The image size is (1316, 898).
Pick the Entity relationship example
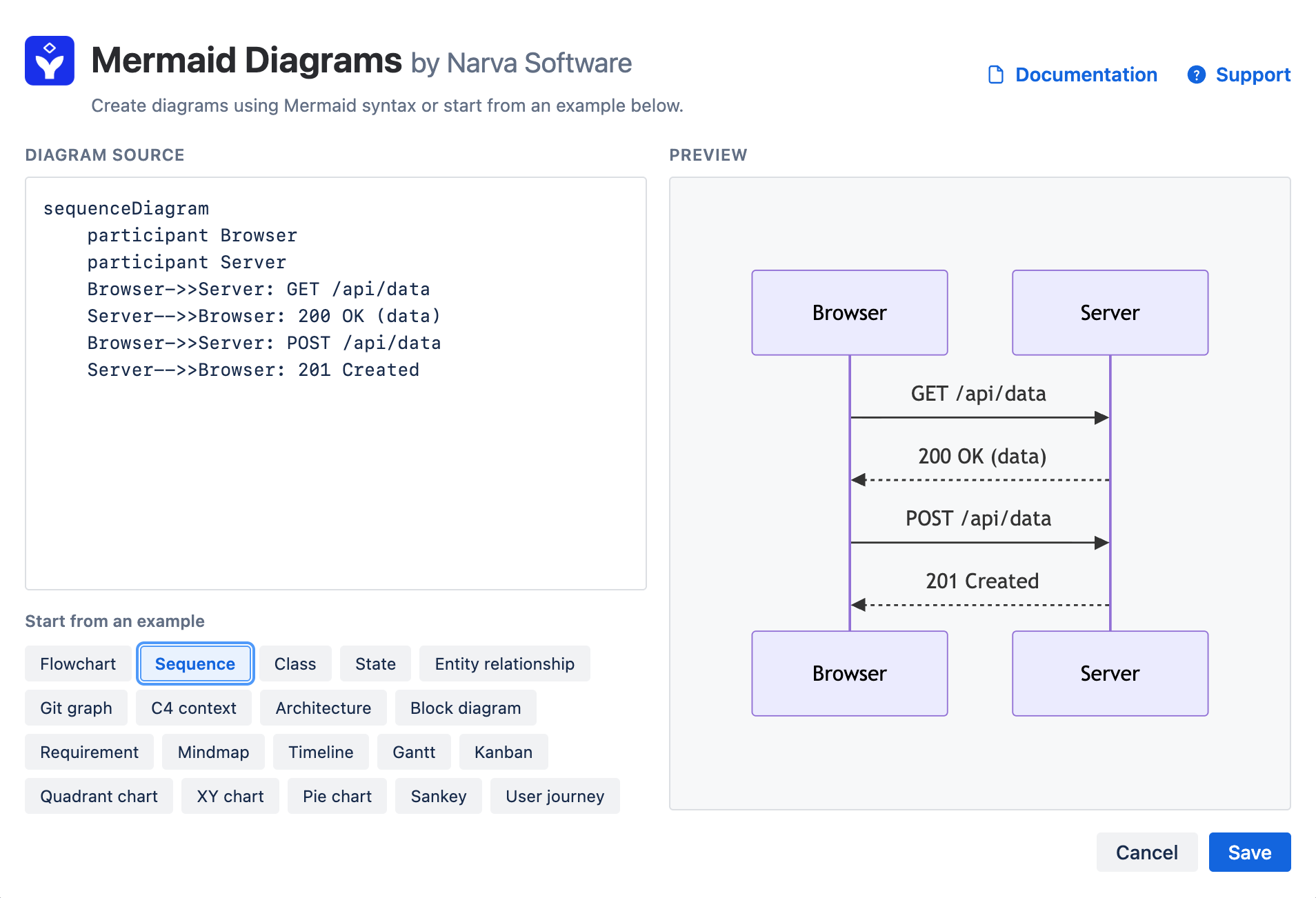point(505,663)
